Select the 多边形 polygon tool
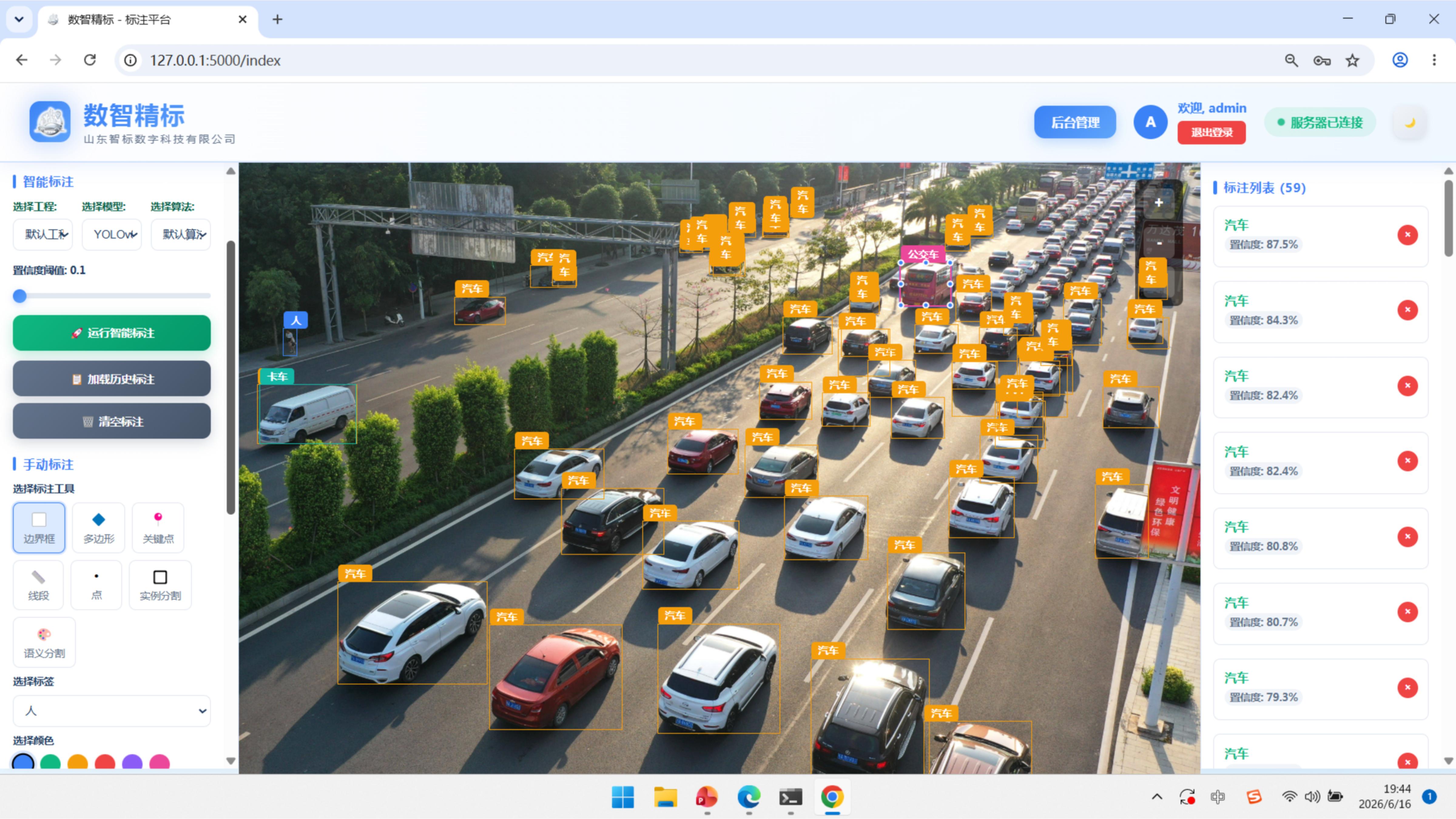This screenshot has height=819, width=1456. (98, 527)
